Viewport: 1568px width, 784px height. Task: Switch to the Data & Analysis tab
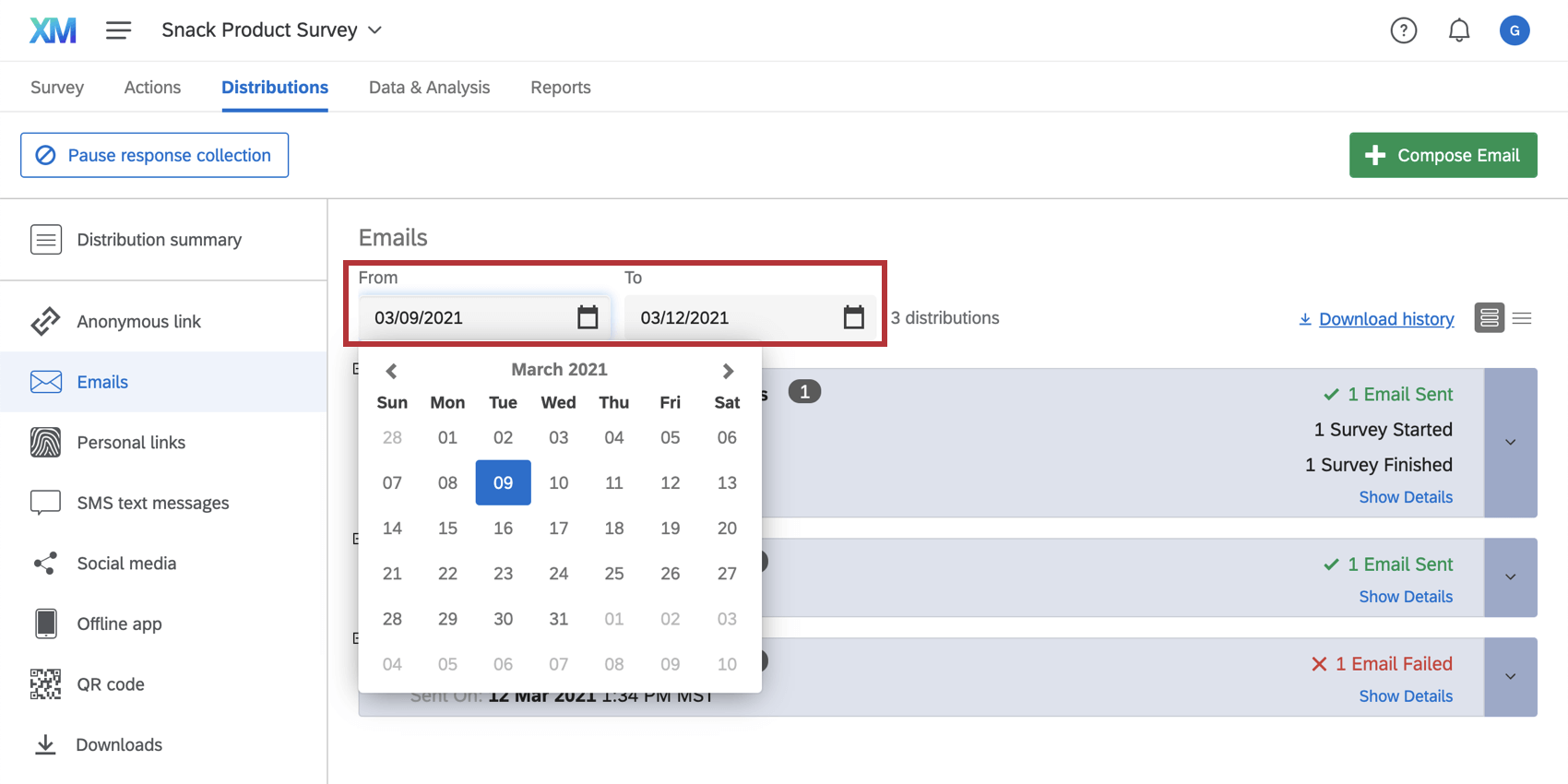tap(429, 88)
